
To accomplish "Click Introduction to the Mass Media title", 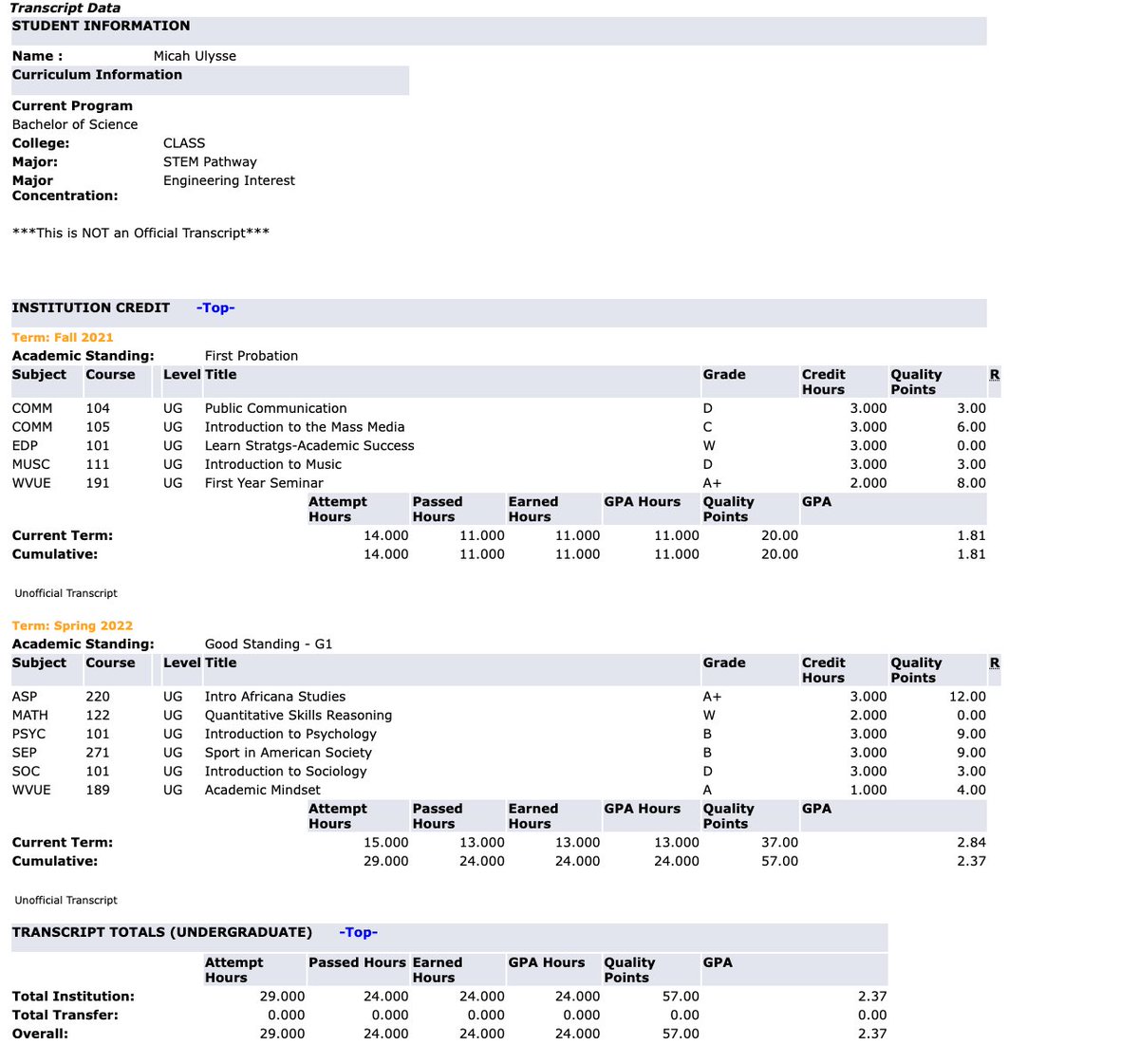I will (x=305, y=427).
